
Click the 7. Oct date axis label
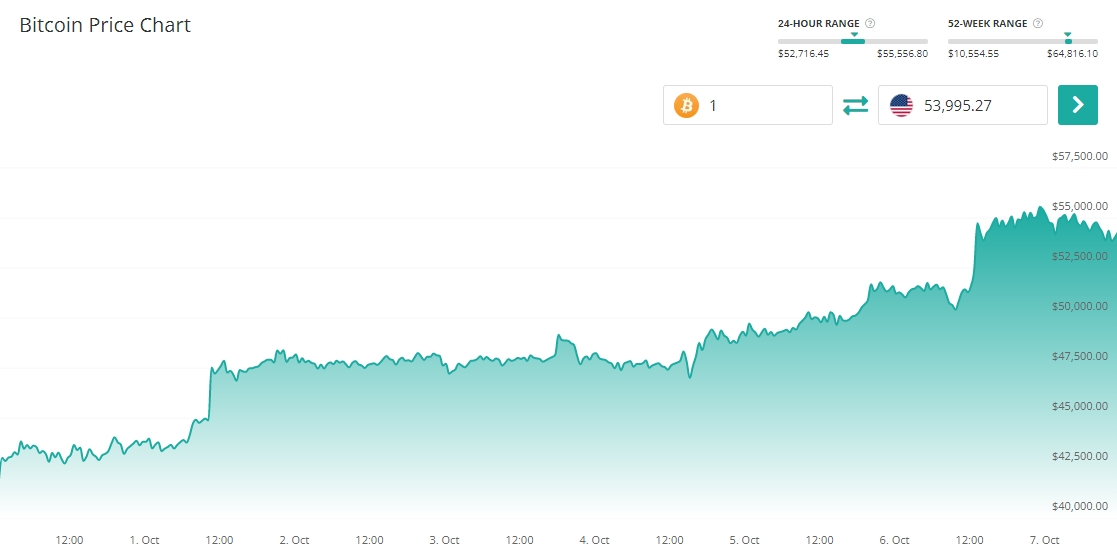click(x=1044, y=540)
